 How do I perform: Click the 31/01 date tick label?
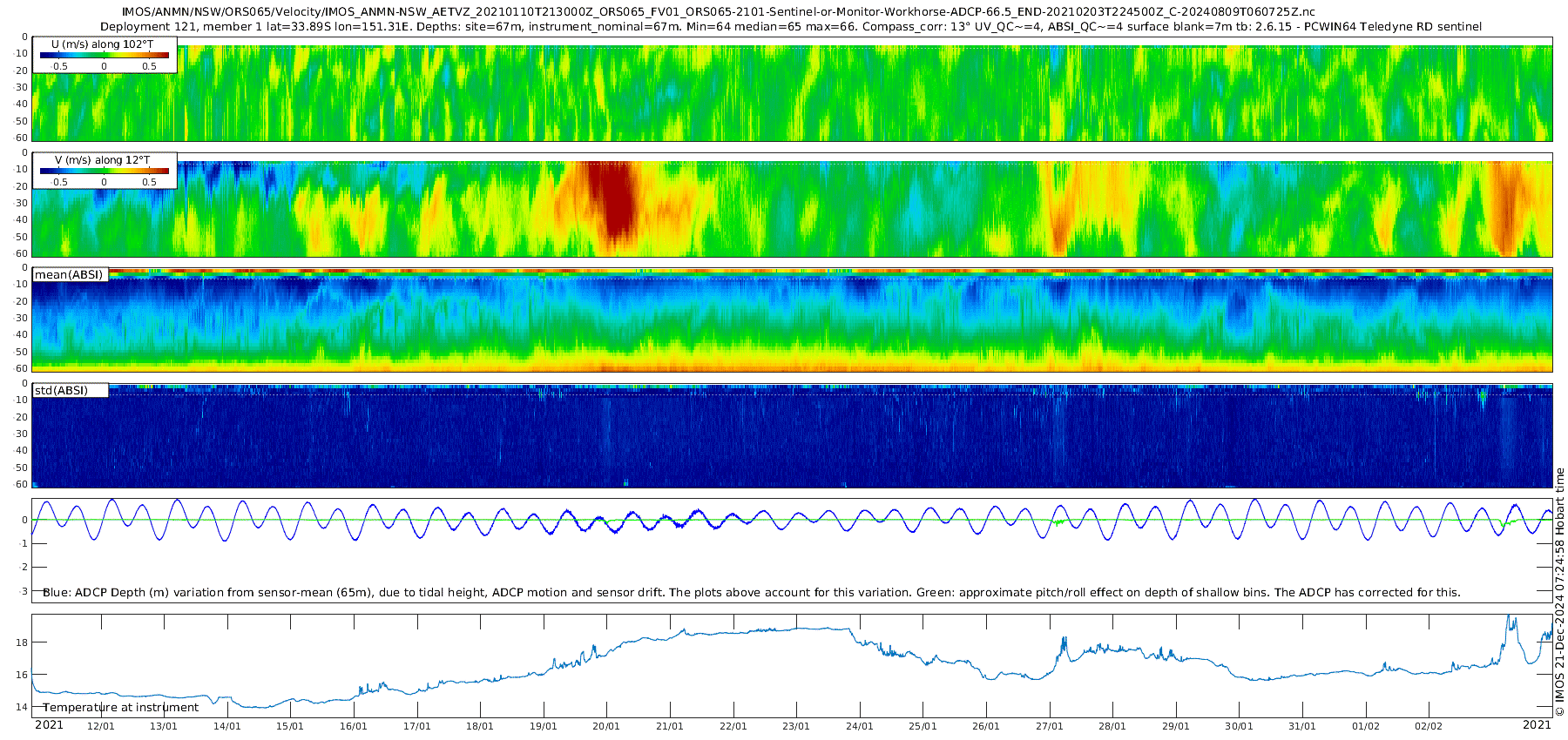pos(1302,727)
